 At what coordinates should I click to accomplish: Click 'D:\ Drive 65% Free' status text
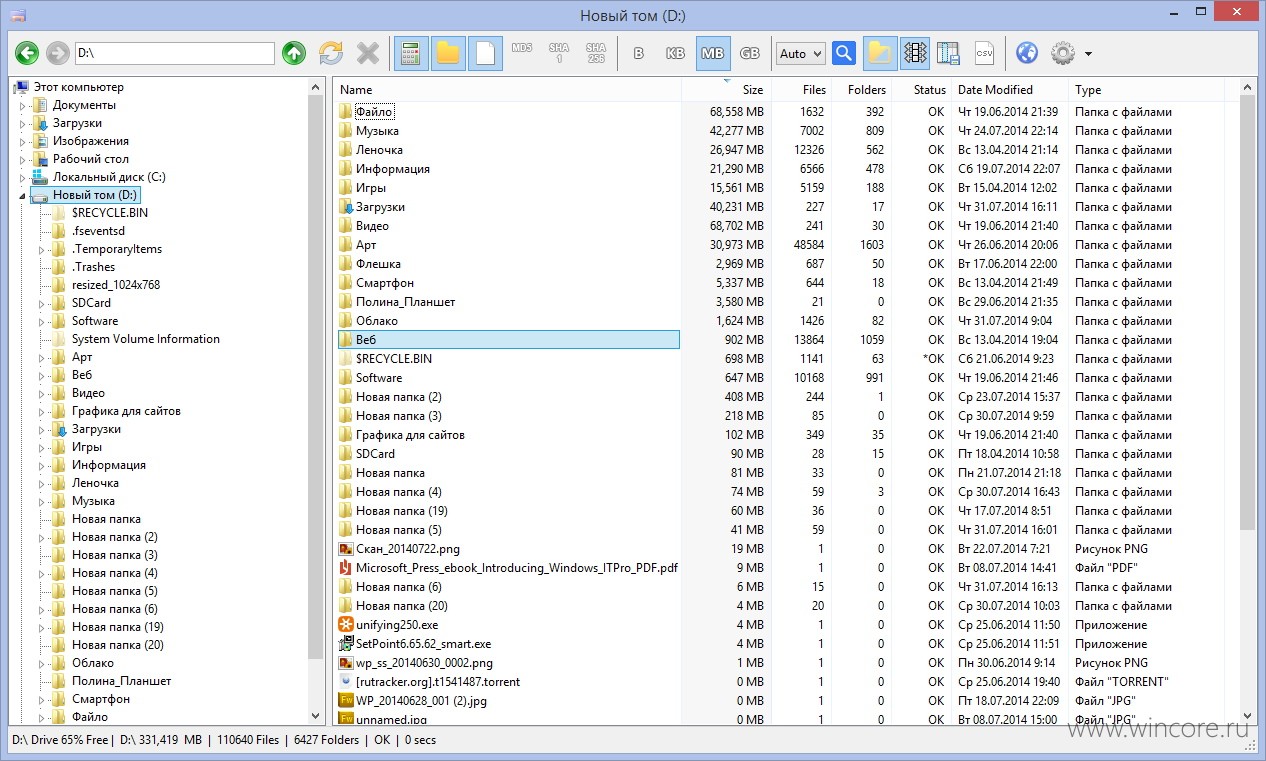coord(59,741)
